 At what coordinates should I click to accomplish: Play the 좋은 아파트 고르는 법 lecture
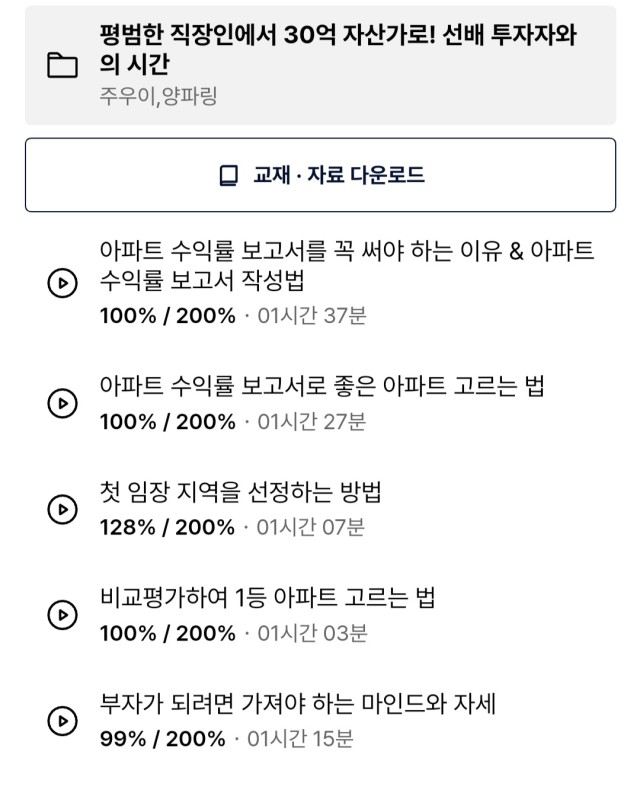point(62,403)
